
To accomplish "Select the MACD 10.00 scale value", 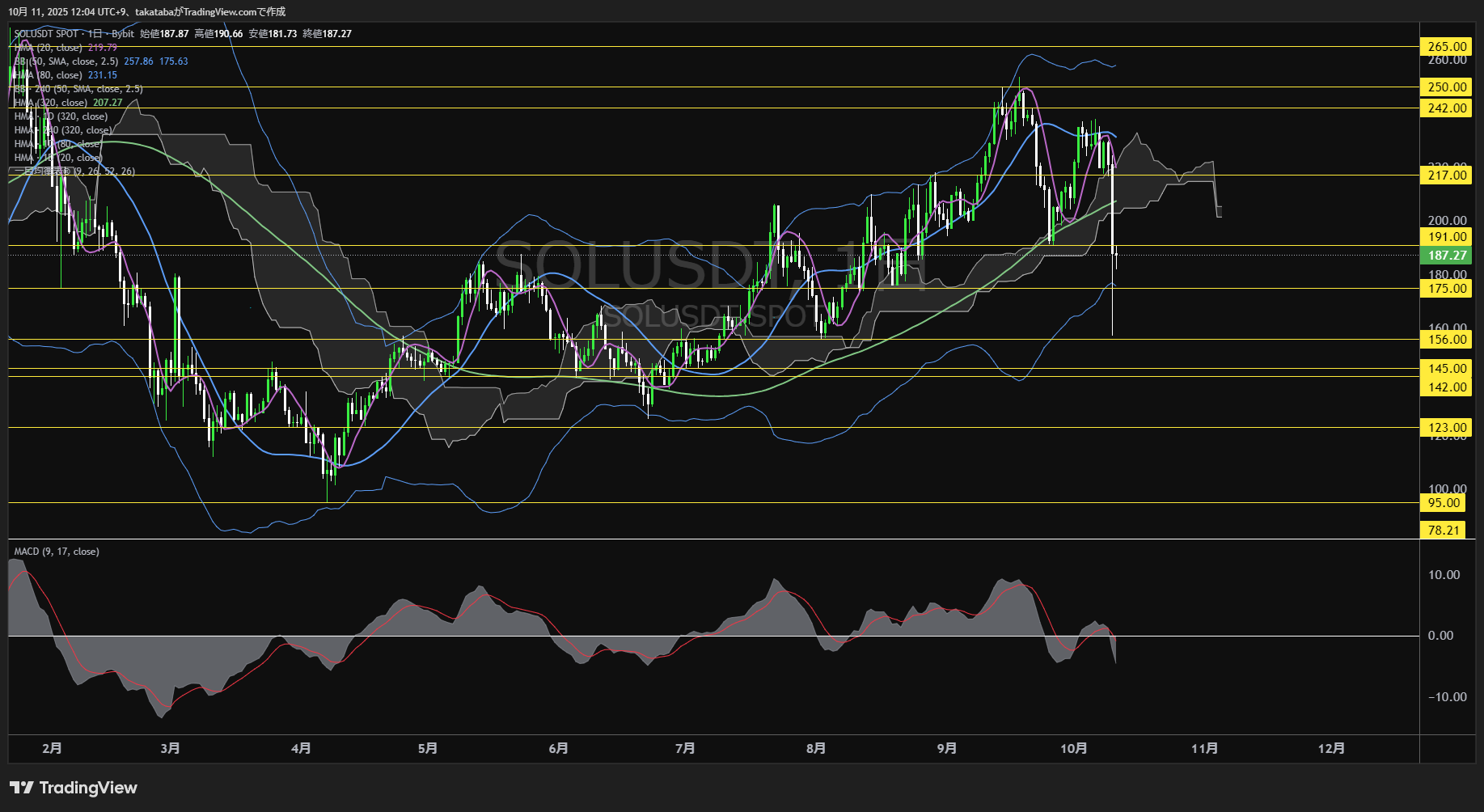I will click(x=1444, y=575).
